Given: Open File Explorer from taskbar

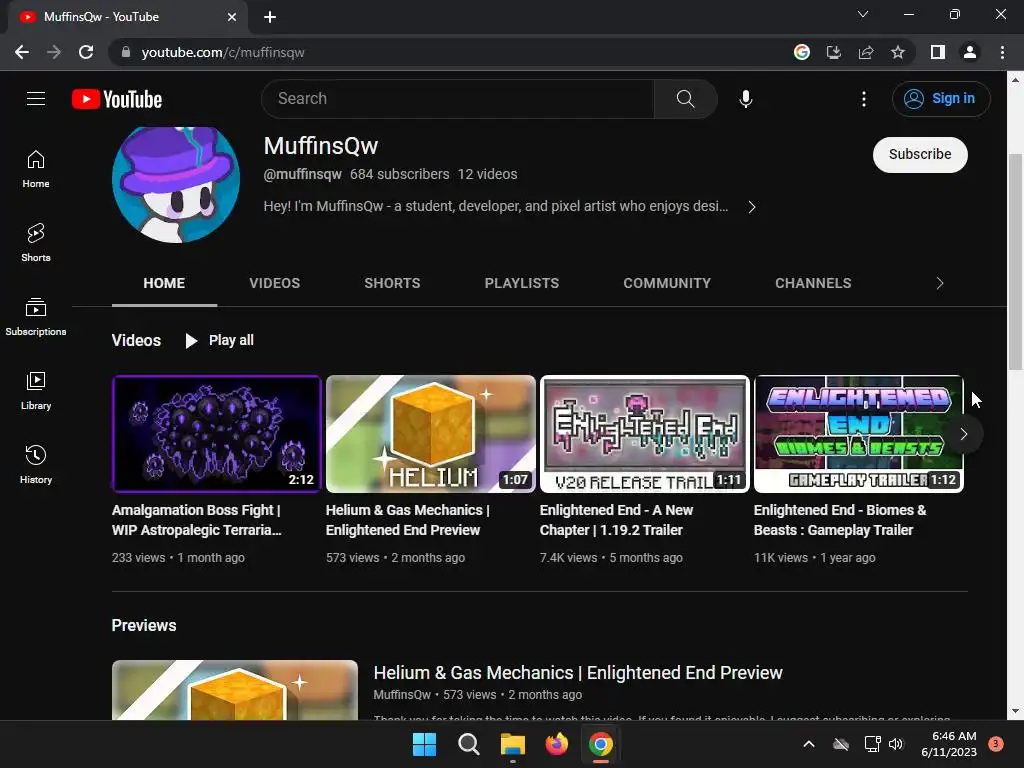Looking at the screenshot, I should tap(513, 744).
